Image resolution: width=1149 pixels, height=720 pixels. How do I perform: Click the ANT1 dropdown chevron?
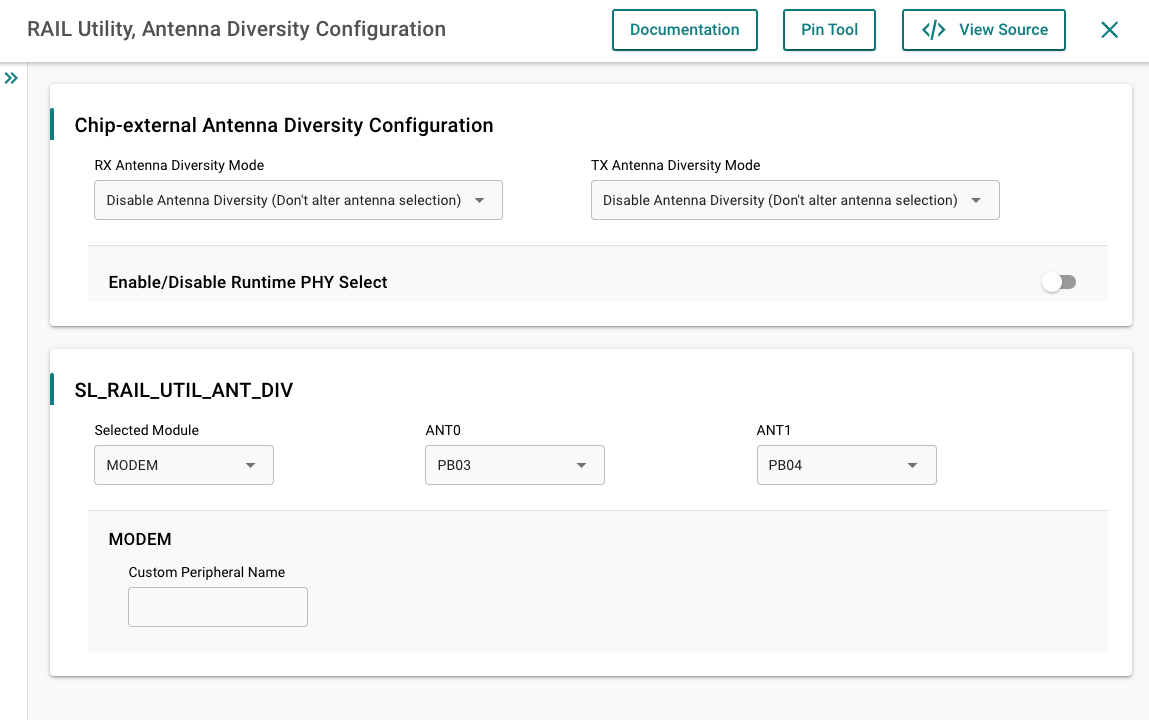(912, 465)
